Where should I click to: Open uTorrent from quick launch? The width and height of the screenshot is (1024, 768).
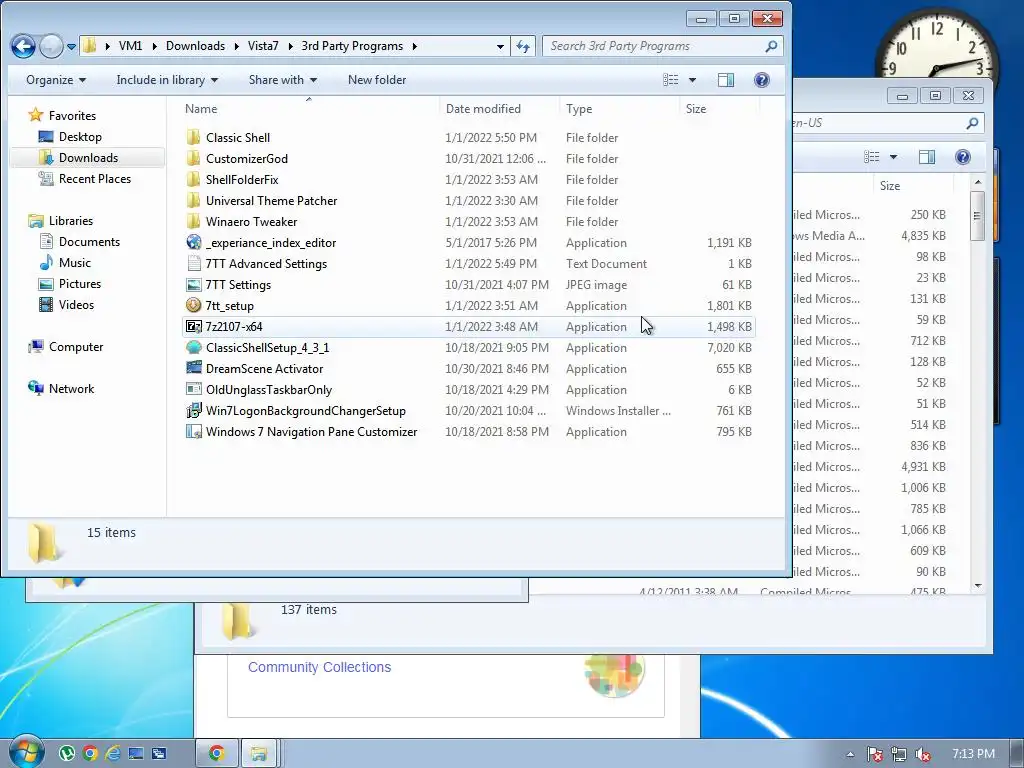point(67,754)
